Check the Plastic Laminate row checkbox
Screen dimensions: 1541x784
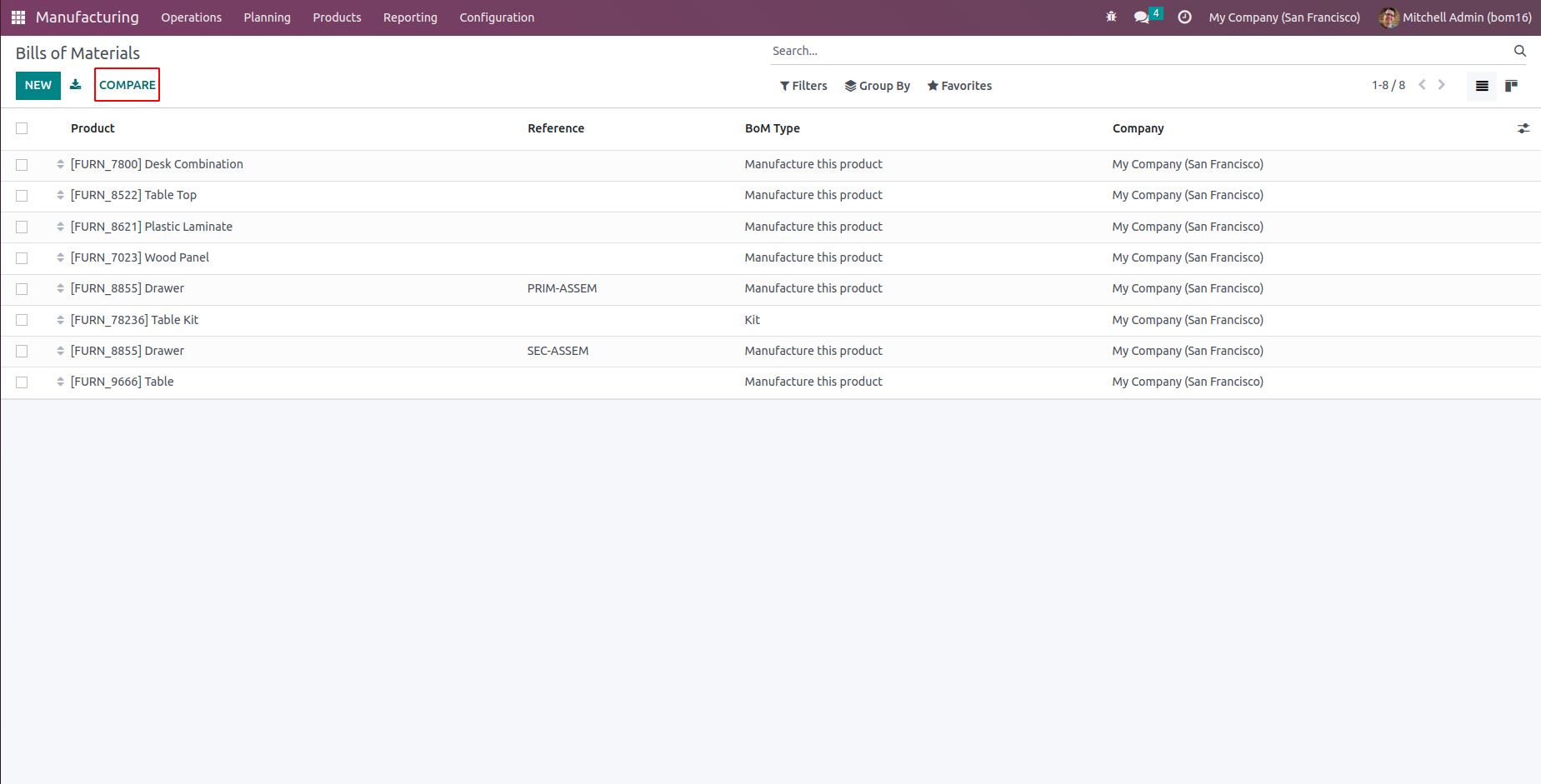22,227
